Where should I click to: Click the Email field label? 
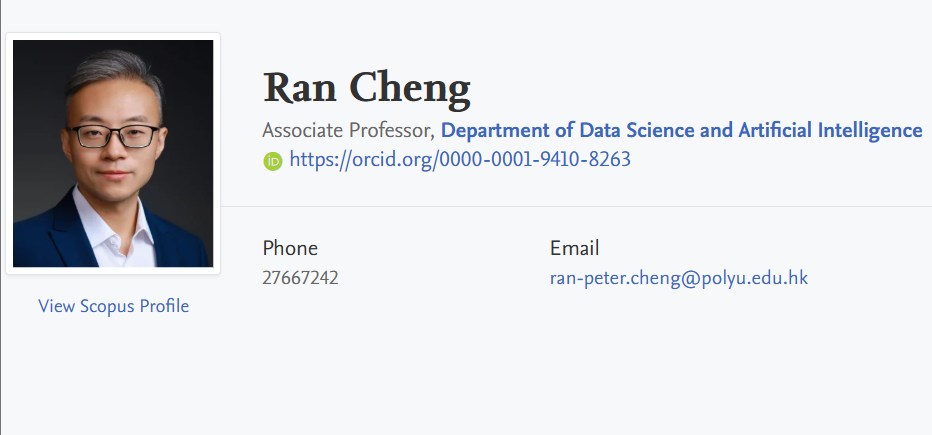[x=574, y=248]
